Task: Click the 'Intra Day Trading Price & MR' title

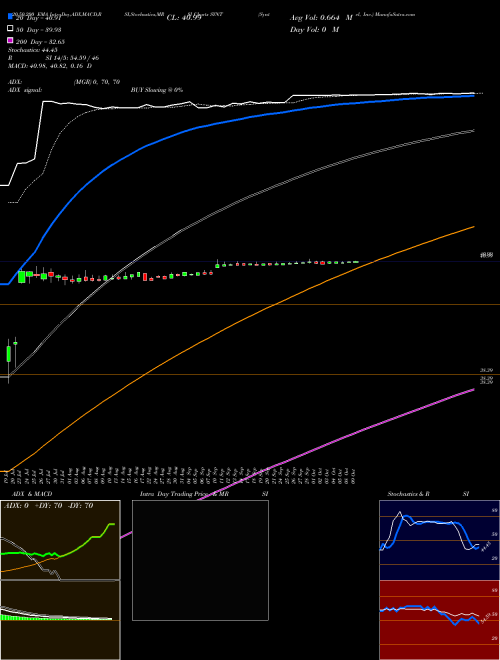Action: point(184,494)
